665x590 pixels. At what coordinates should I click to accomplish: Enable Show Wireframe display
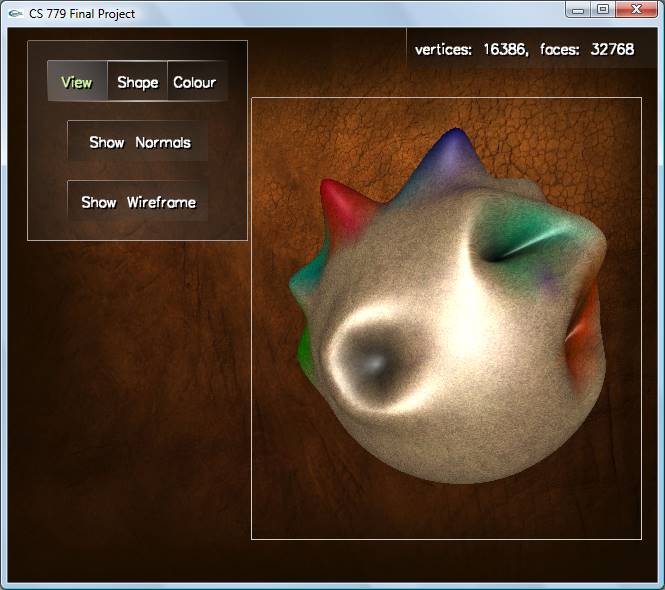138,202
